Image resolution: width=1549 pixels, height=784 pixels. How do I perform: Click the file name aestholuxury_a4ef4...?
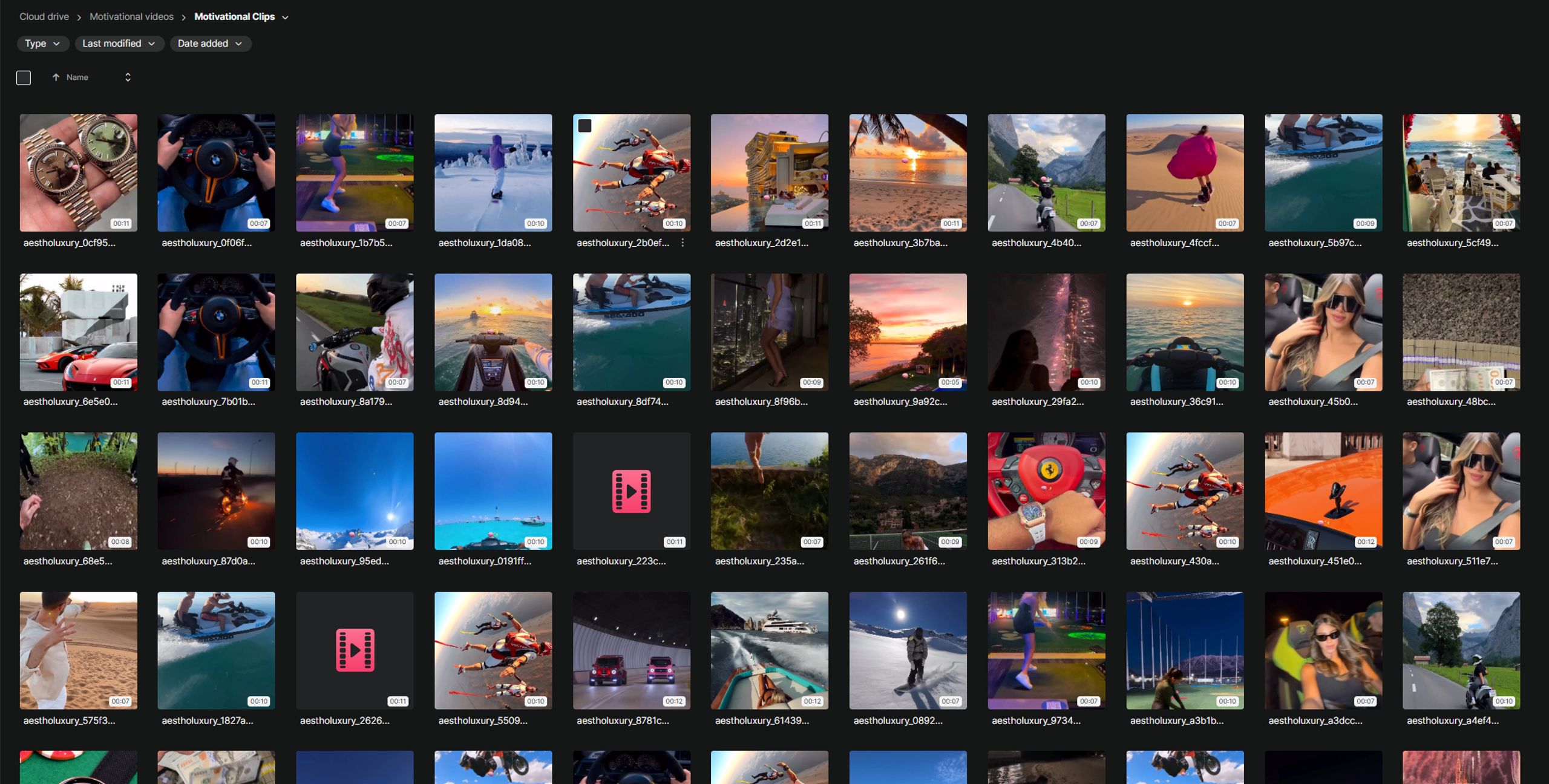(1453, 720)
